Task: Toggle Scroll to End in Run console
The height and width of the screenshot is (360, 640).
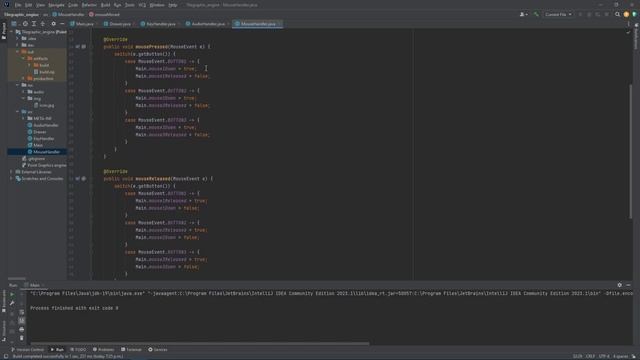Action: coord(22,321)
